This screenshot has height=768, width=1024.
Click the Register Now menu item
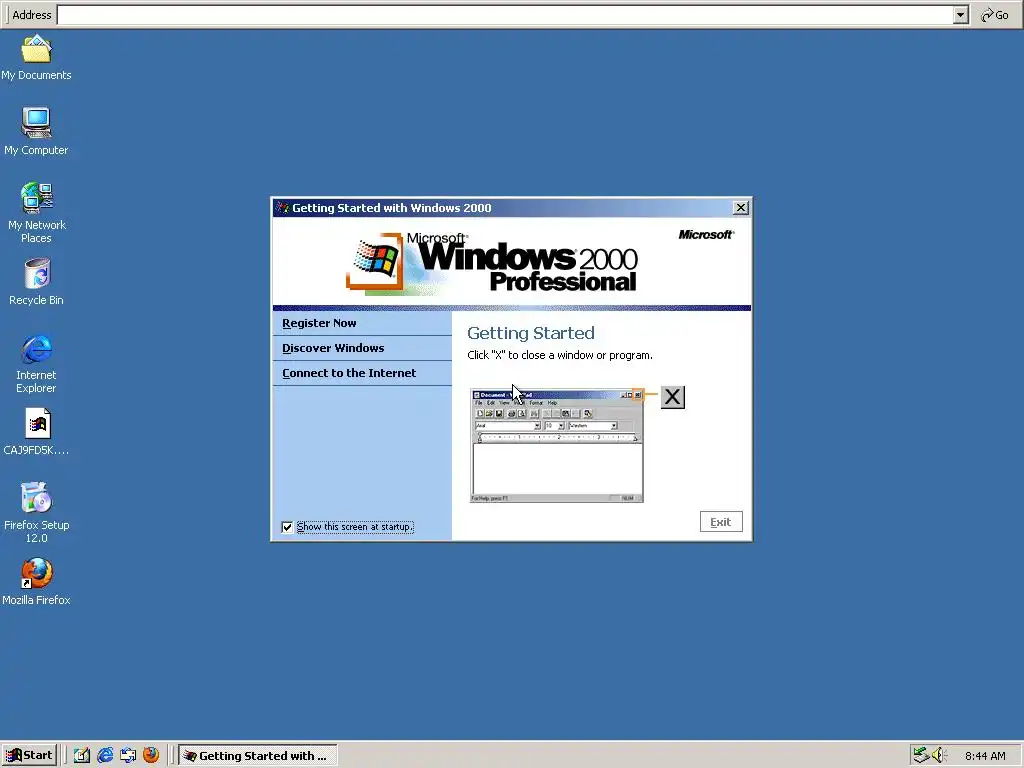pos(362,323)
